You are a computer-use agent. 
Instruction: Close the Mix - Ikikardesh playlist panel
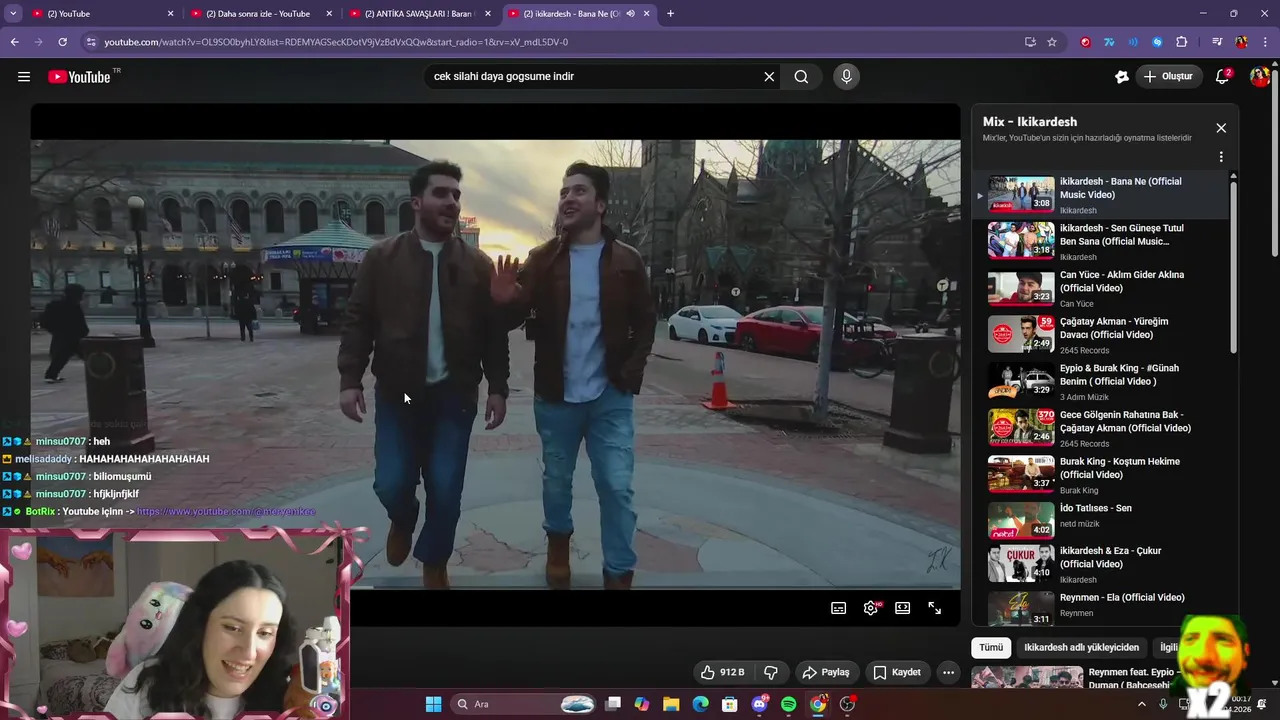coord(1221,128)
